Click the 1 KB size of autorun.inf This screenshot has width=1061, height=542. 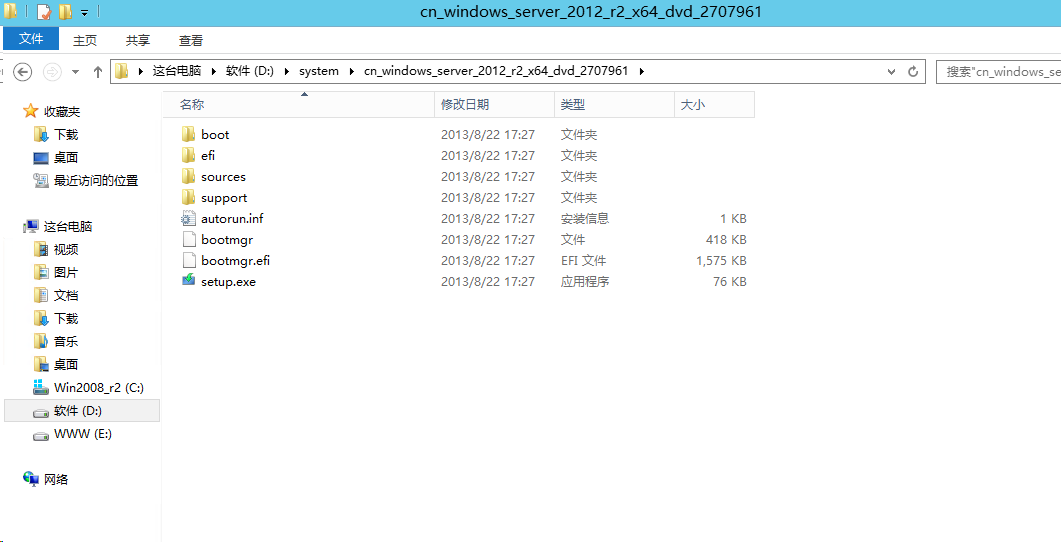click(733, 219)
